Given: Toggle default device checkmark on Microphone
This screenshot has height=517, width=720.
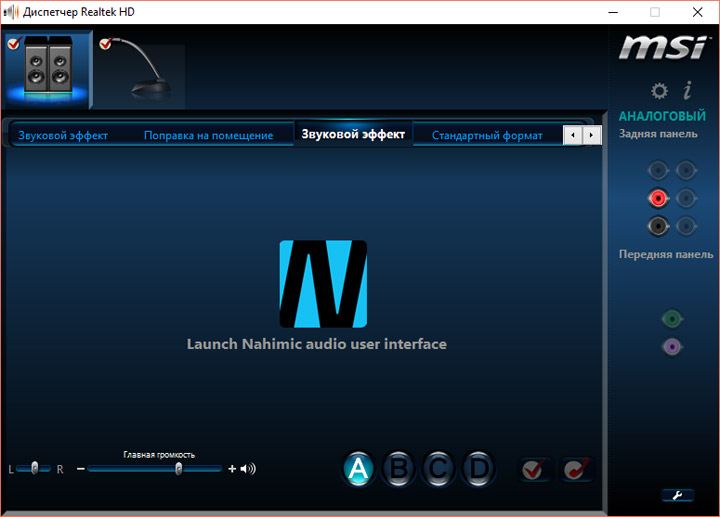Looking at the screenshot, I should 106,43.
